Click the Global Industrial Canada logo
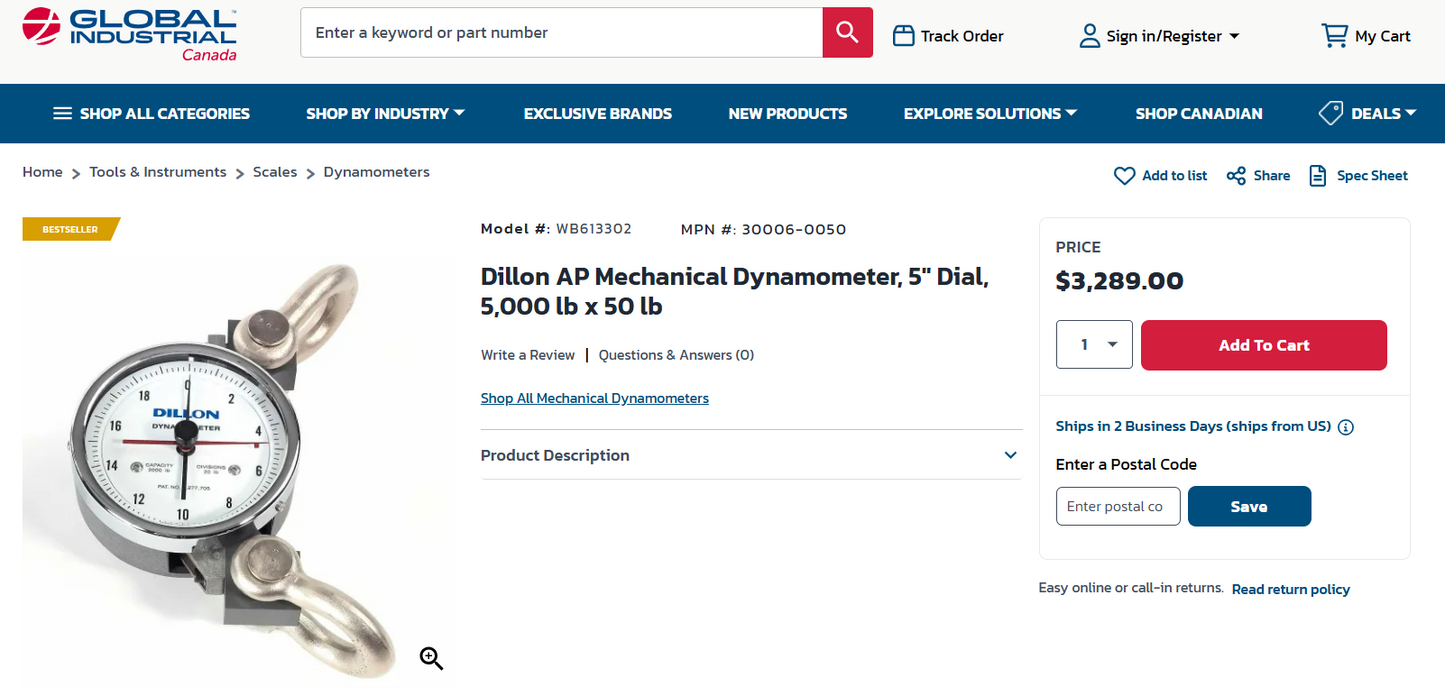Screen dimensions: 1445x696 [130, 35]
